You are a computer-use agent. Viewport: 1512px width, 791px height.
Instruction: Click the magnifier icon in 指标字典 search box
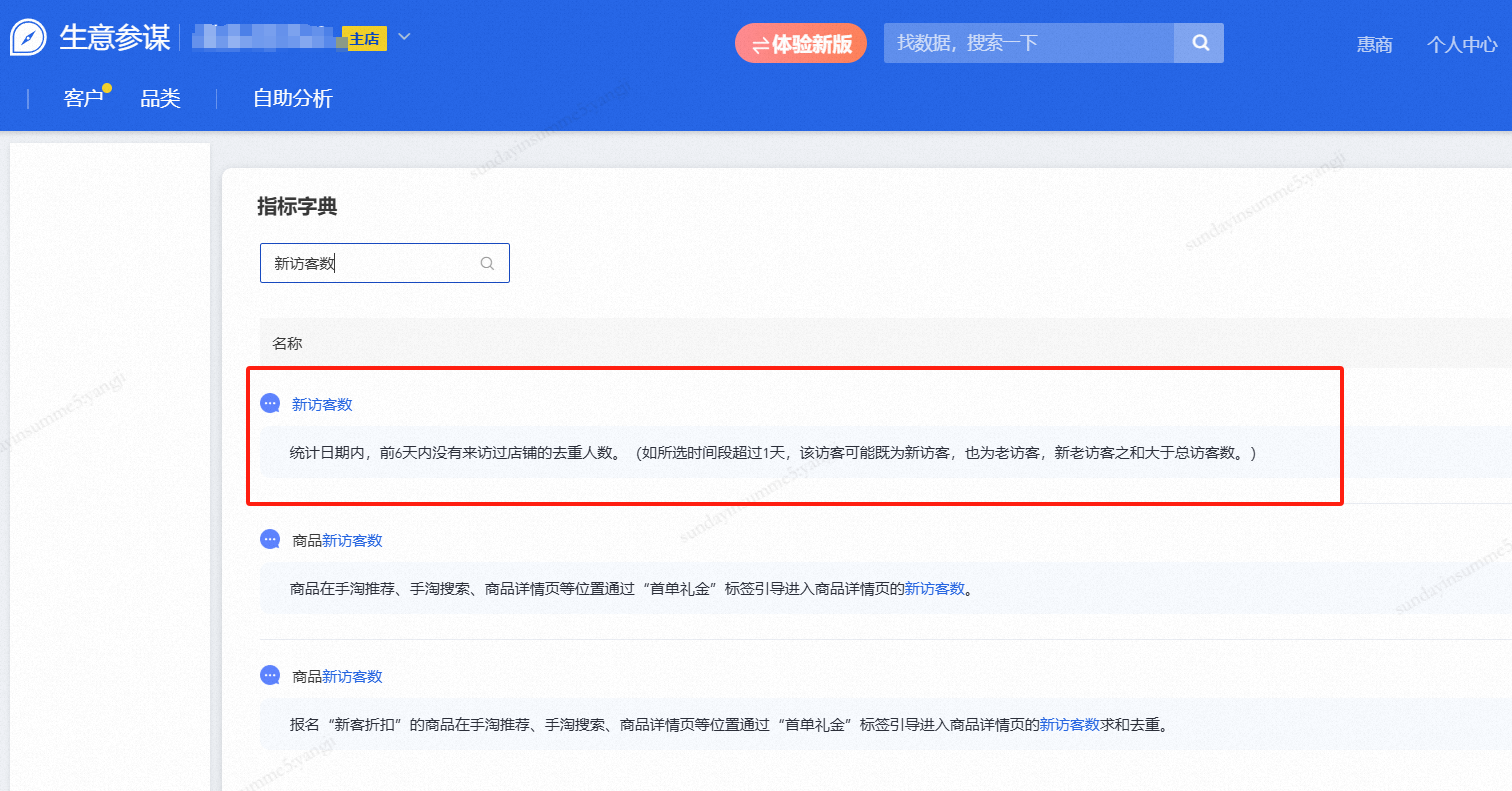tap(488, 264)
